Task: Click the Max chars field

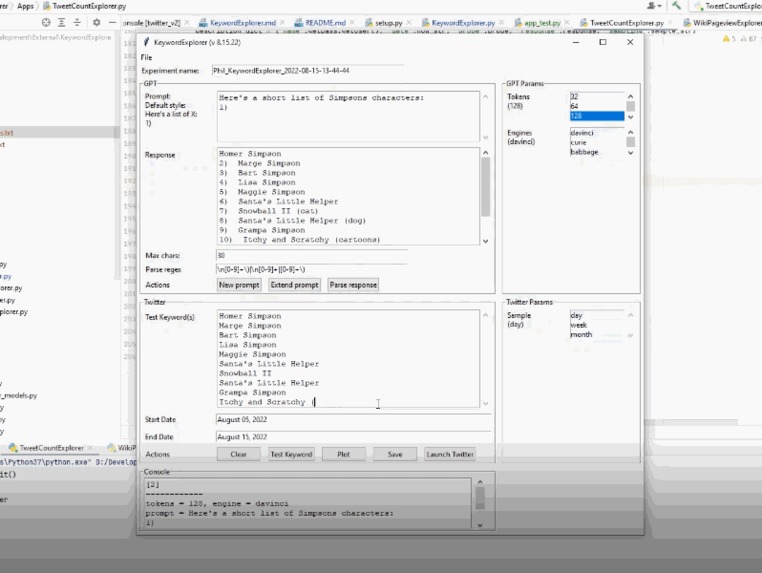Action: point(311,255)
